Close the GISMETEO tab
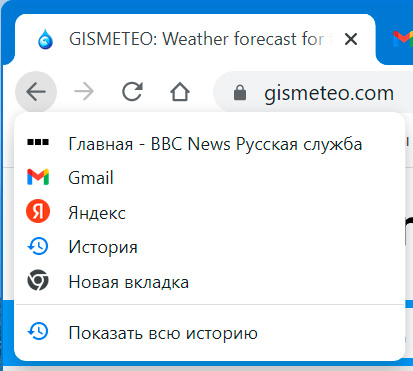 (x=351, y=39)
